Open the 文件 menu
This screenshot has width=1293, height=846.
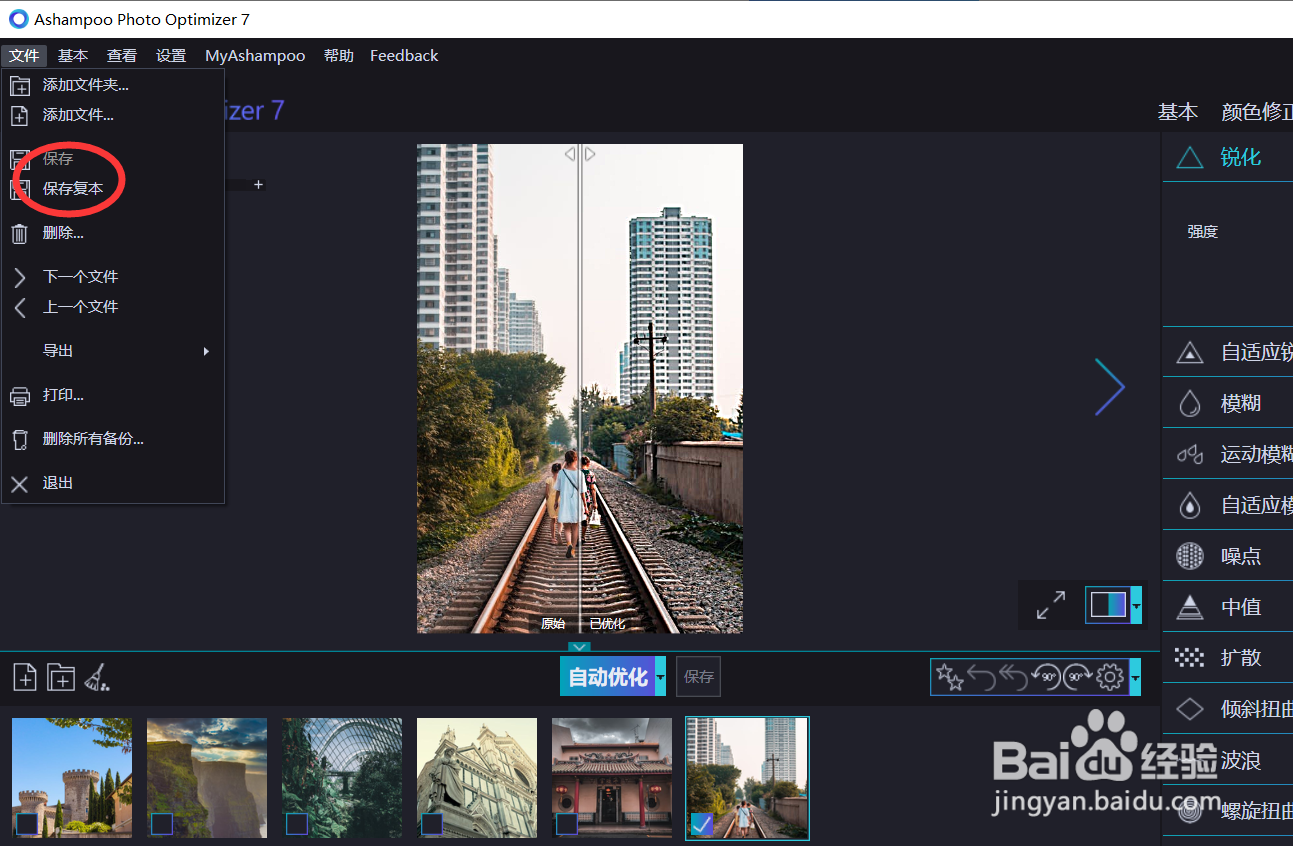24,56
